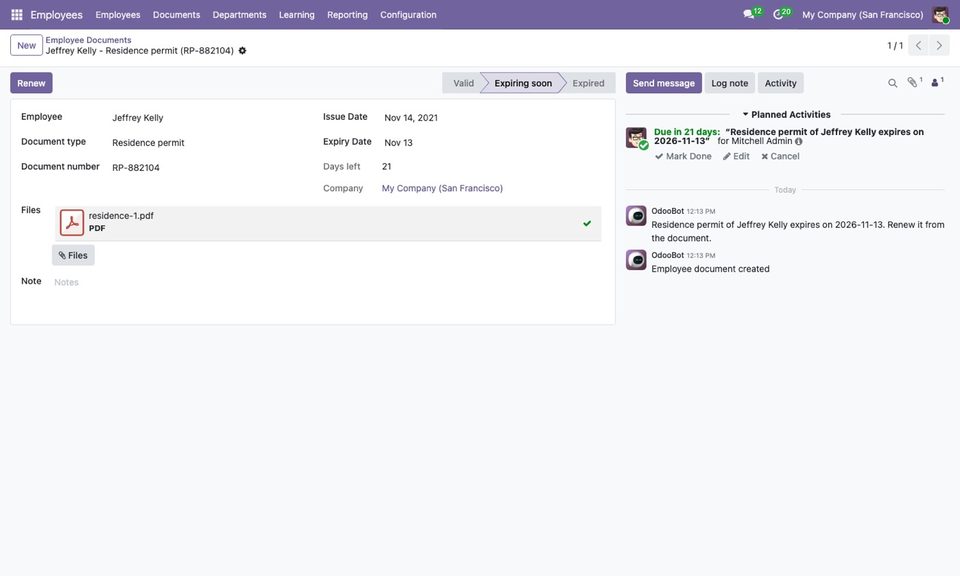
Task: Set status to Expired
Action: (588, 83)
